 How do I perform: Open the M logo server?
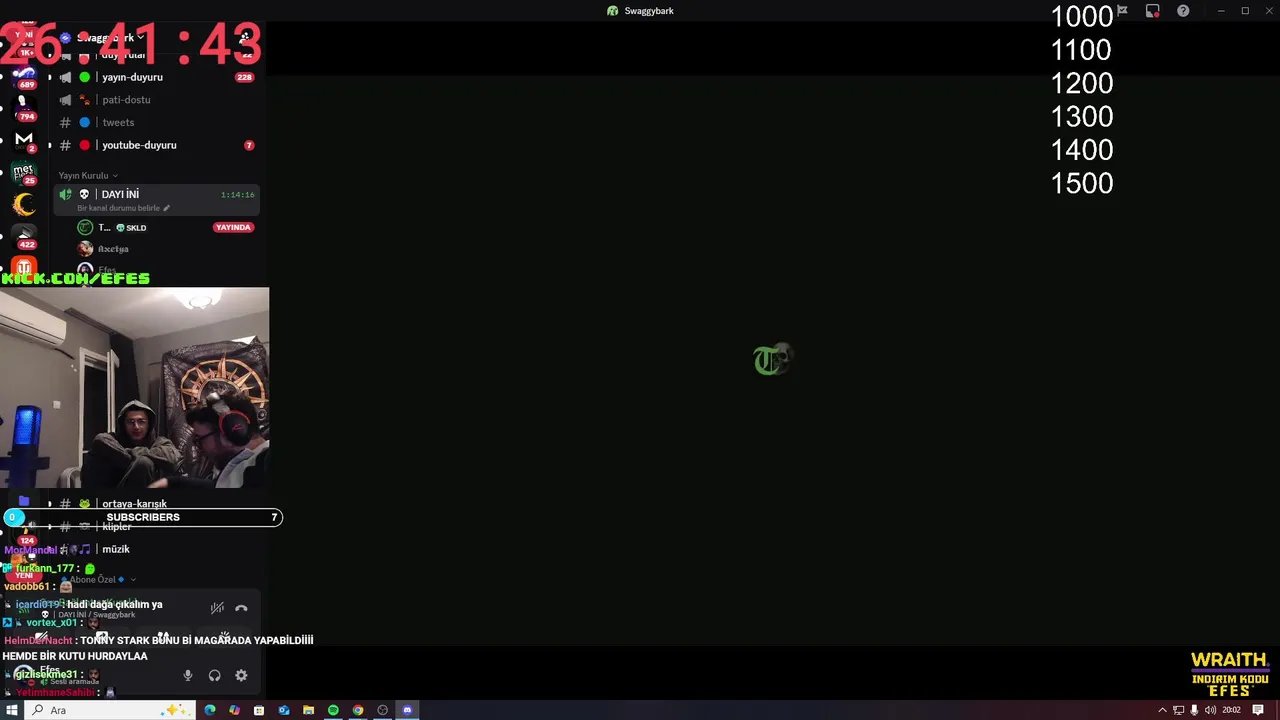point(25,139)
